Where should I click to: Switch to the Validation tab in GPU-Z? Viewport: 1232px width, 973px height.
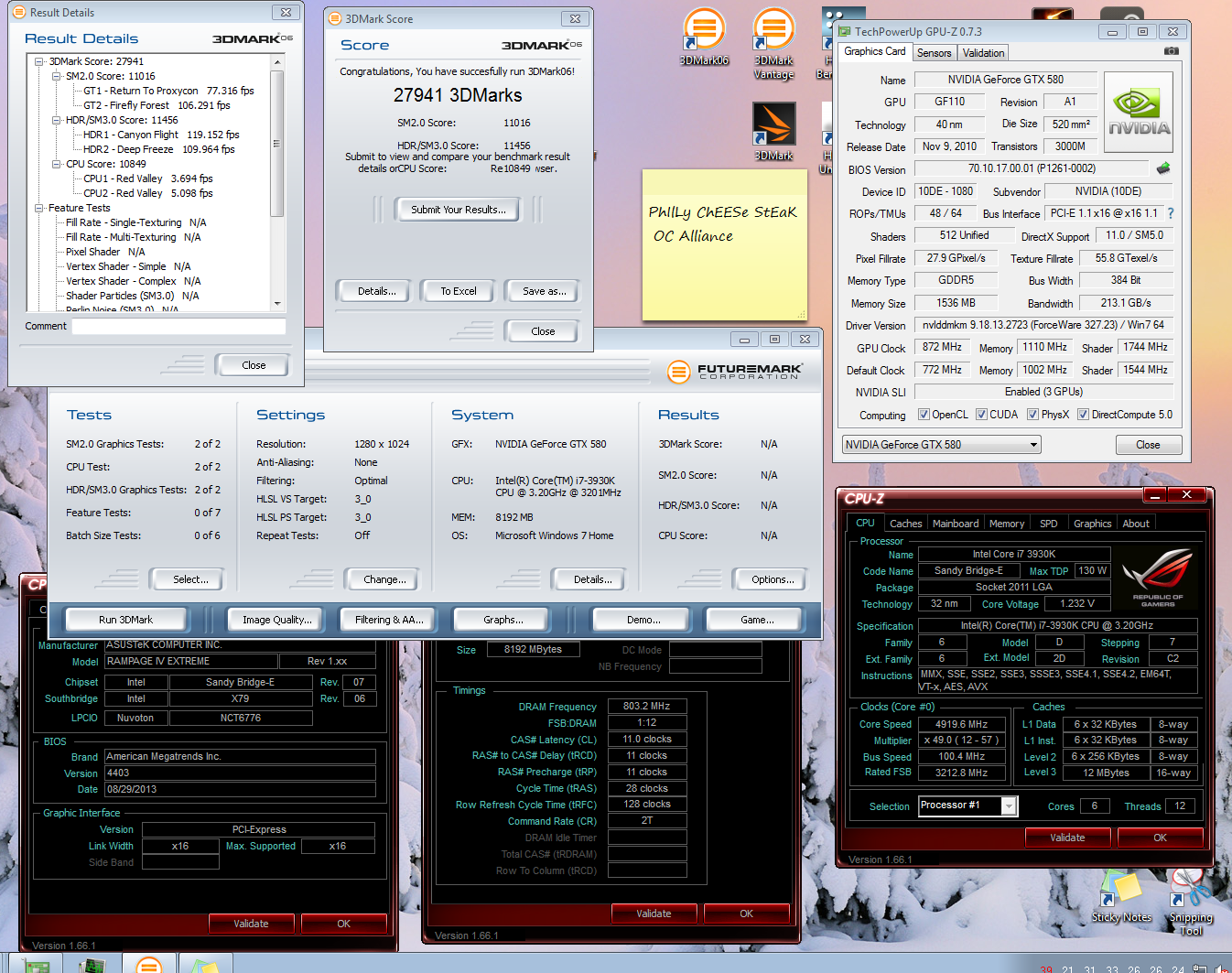[983, 53]
